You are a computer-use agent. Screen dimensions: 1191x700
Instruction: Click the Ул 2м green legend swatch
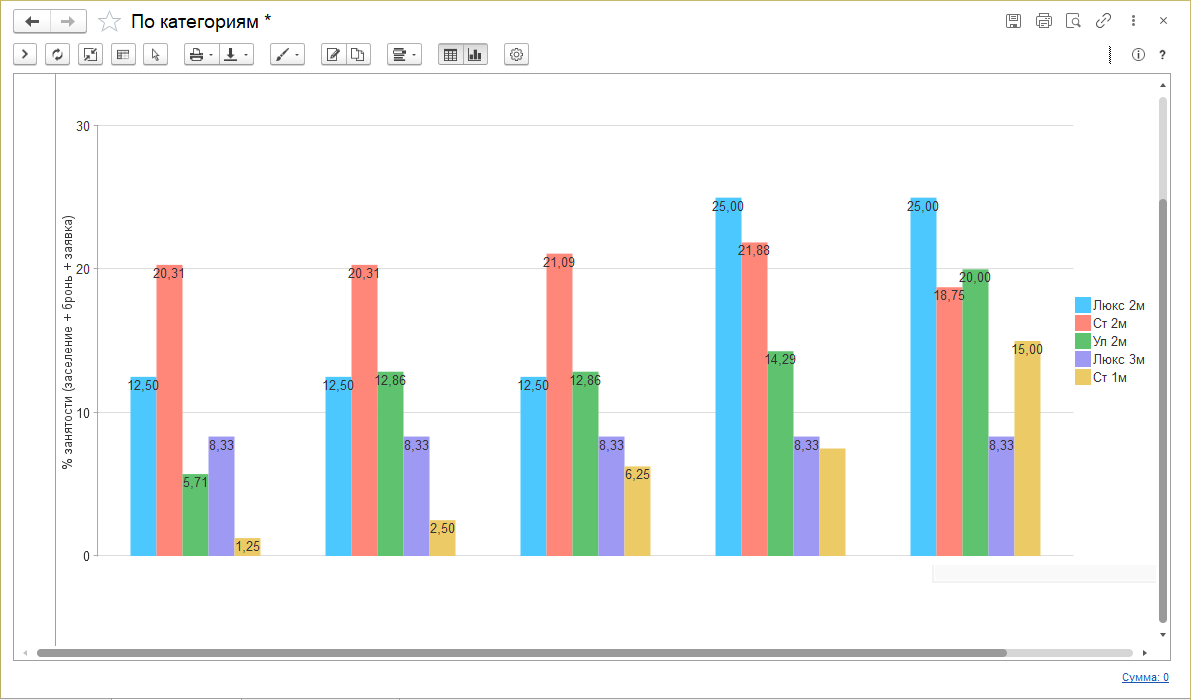1083,342
